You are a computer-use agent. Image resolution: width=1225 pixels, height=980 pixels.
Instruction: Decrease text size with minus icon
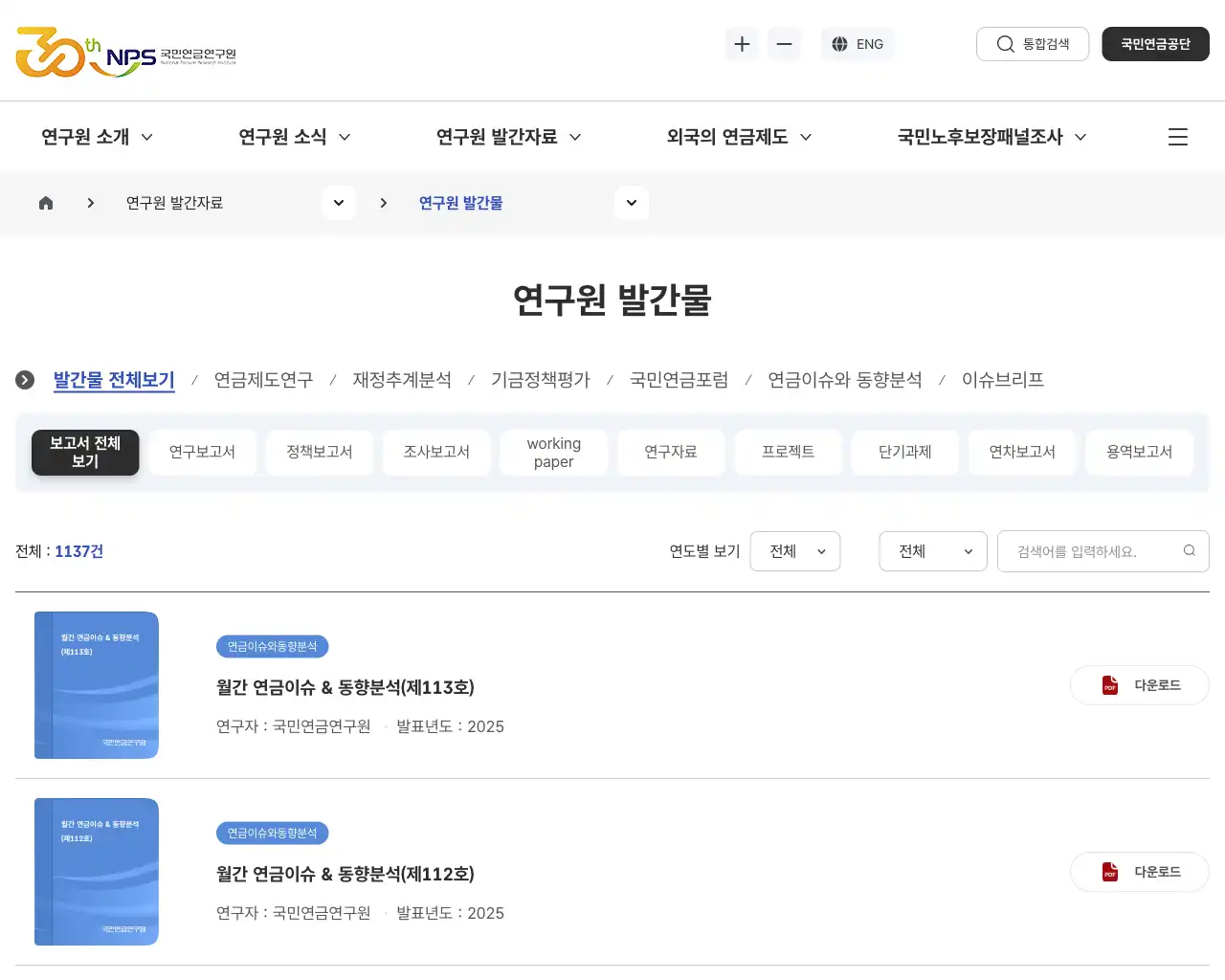coord(784,44)
